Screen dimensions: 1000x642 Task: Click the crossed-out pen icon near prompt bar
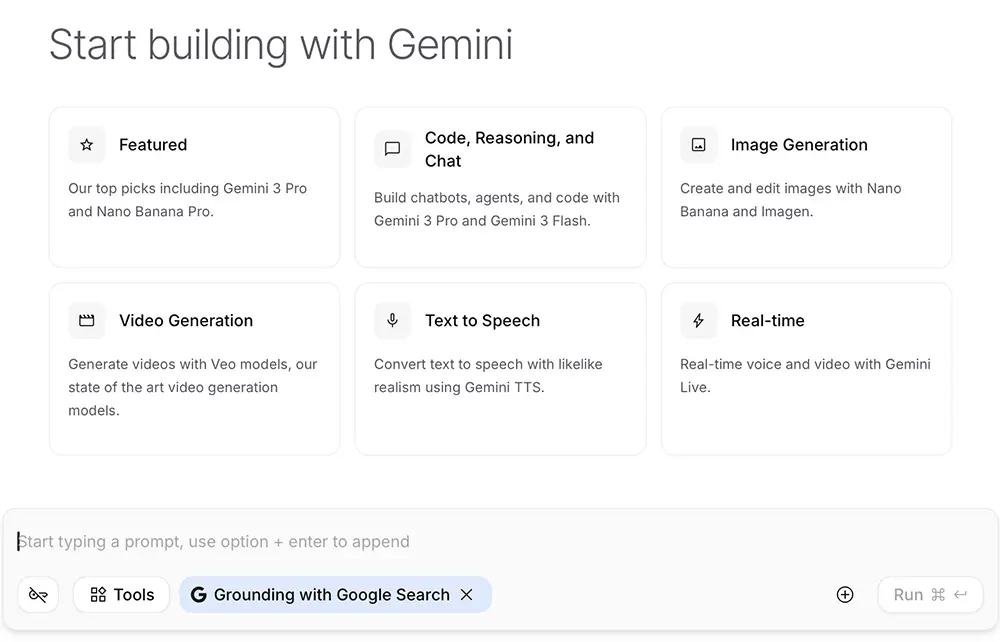pos(38,594)
